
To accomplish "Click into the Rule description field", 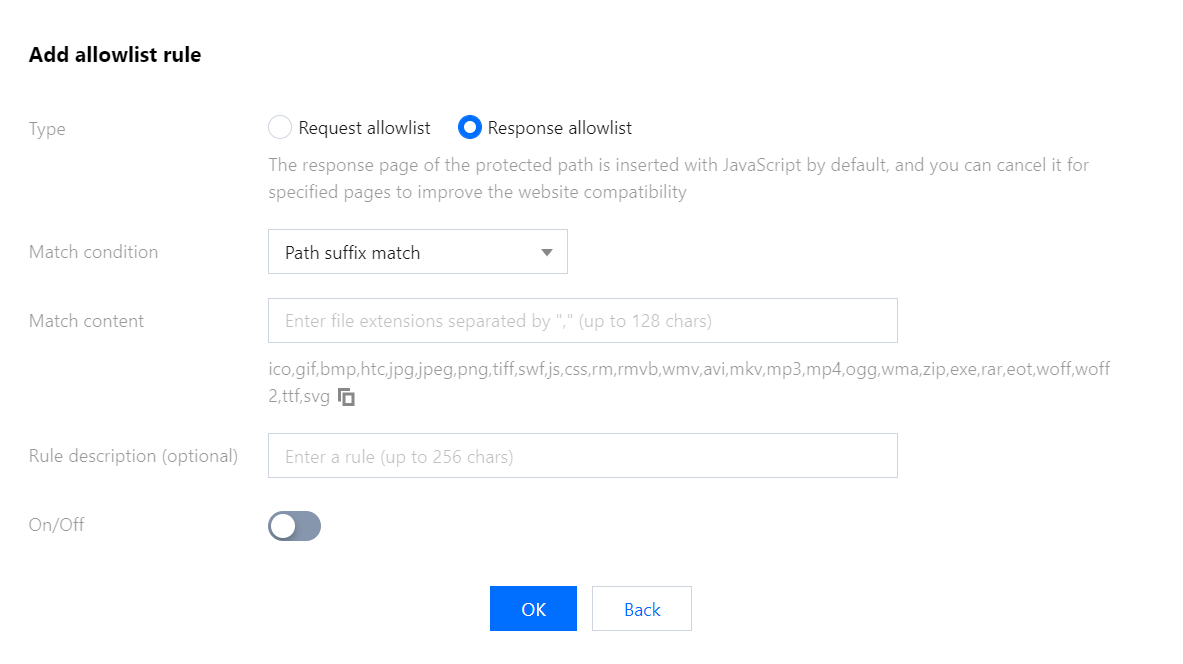I will click(582, 456).
